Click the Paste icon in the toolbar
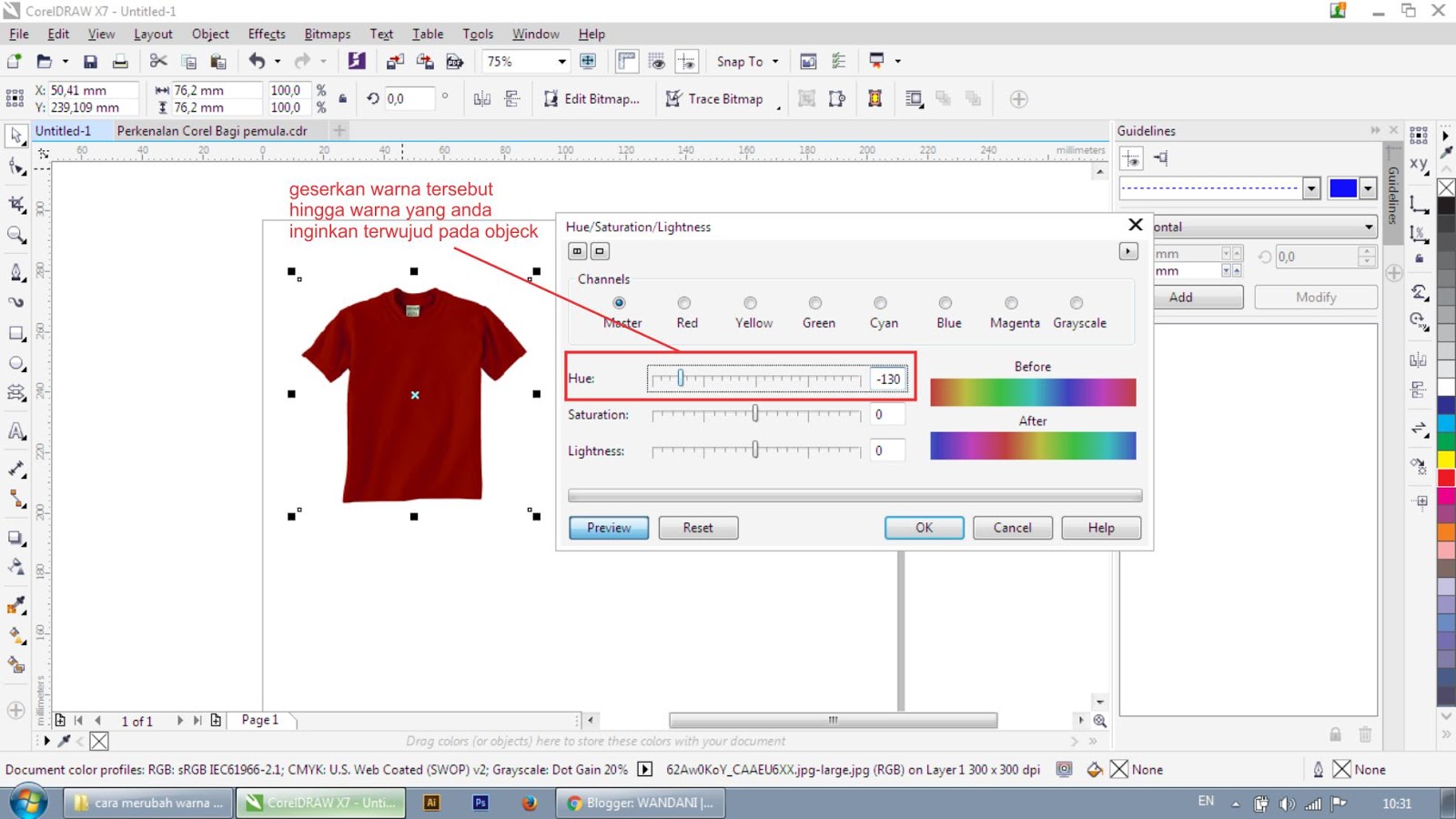The height and width of the screenshot is (819, 1456). click(x=218, y=61)
